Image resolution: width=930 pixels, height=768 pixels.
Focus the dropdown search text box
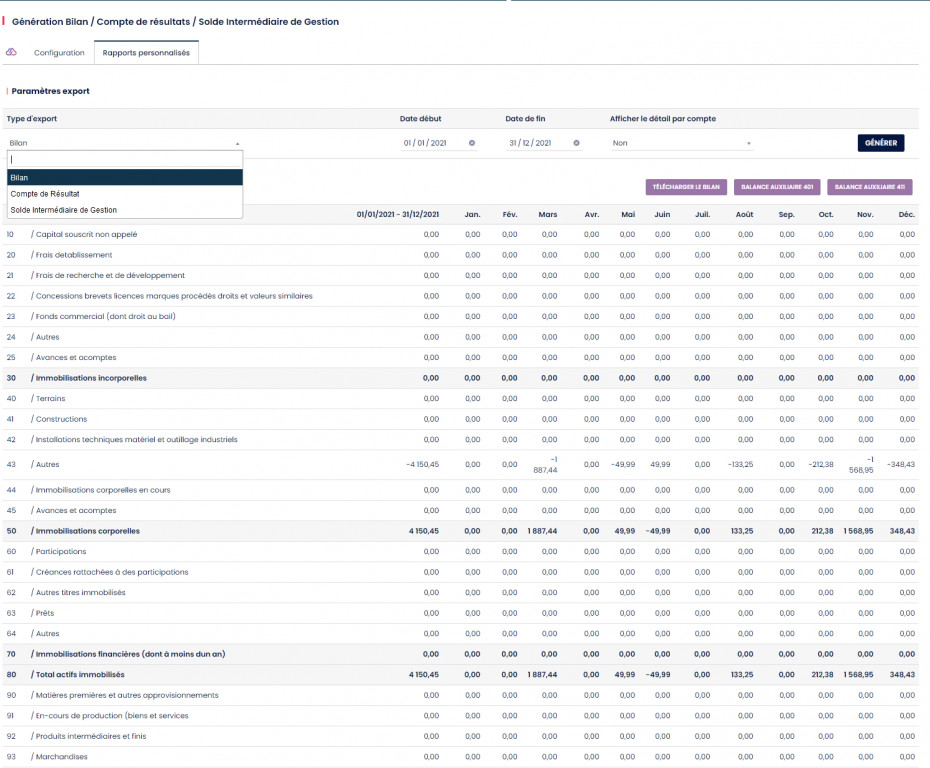[x=124, y=160]
